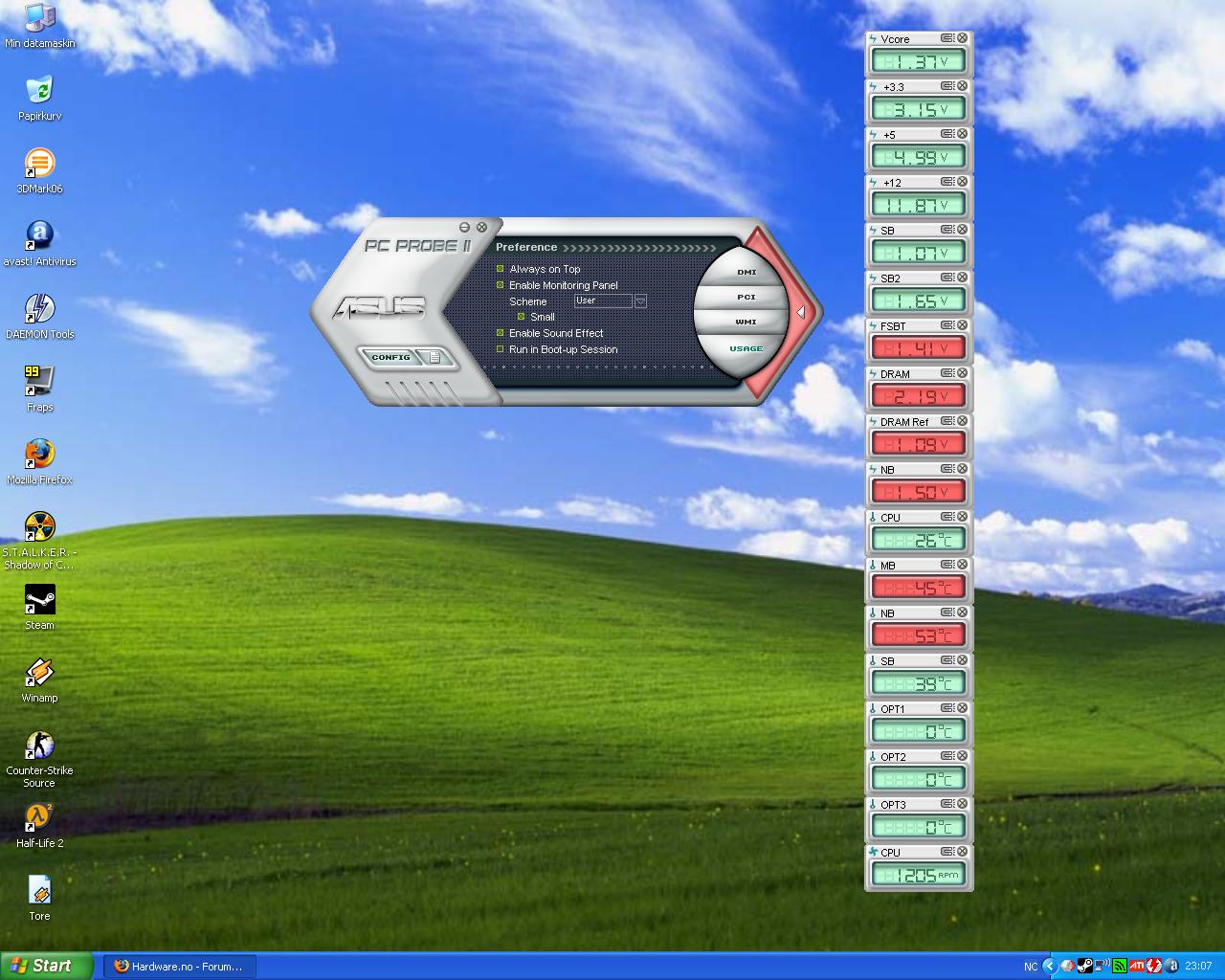
Task: Click the taskbar clock 23:07
Action: [1198, 966]
